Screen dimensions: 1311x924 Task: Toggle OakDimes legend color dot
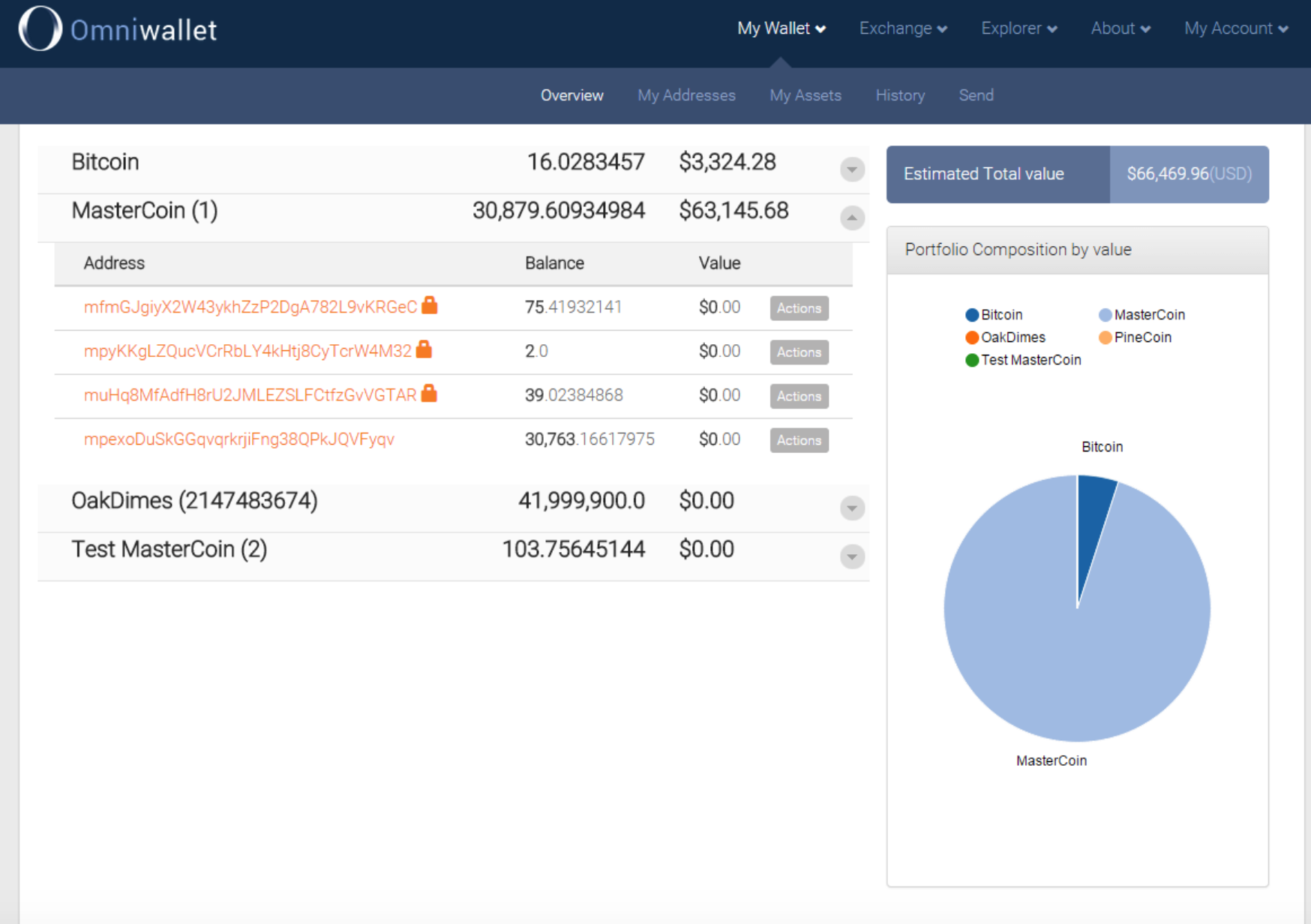(972, 337)
